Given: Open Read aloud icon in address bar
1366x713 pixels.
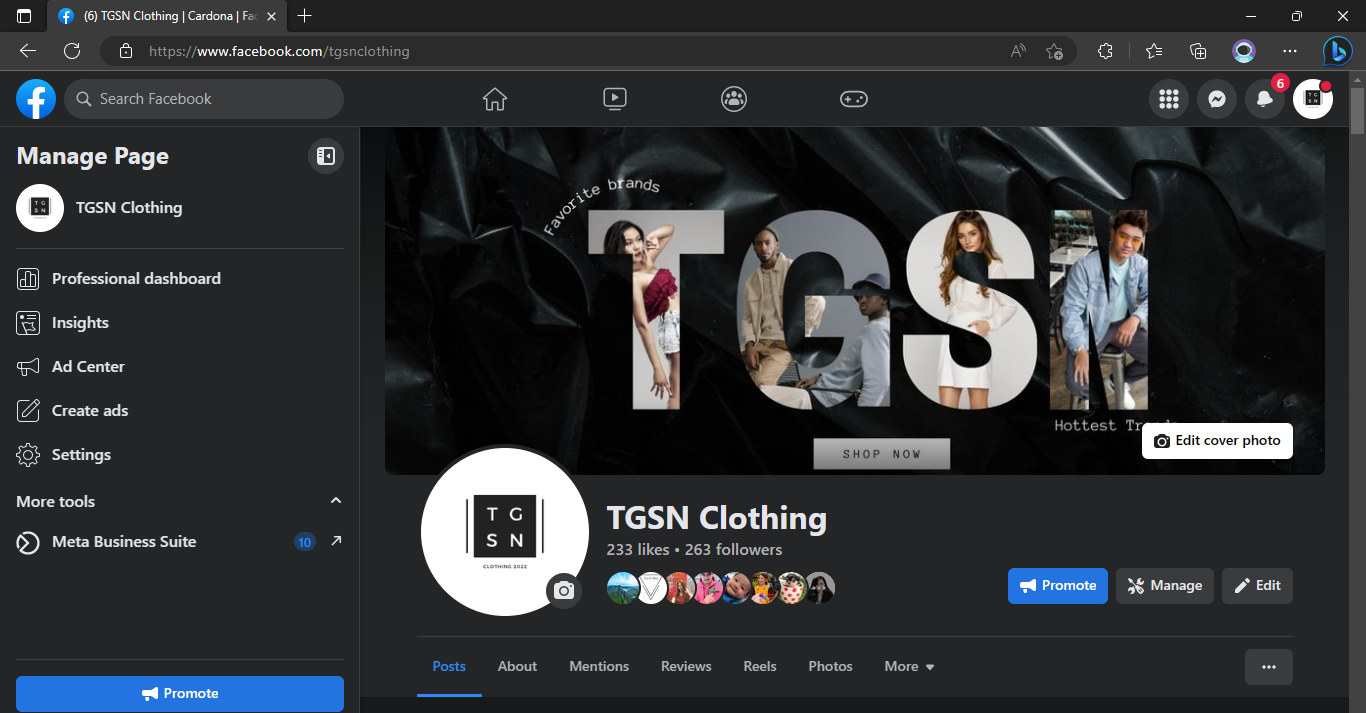Looking at the screenshot, I should pyautogui.click(x=1018, y=51).
